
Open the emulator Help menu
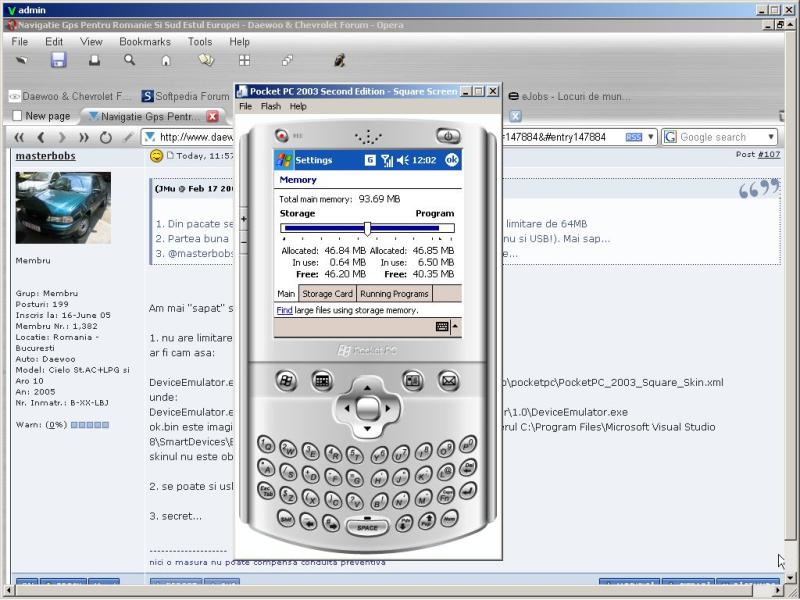[298, 106]
